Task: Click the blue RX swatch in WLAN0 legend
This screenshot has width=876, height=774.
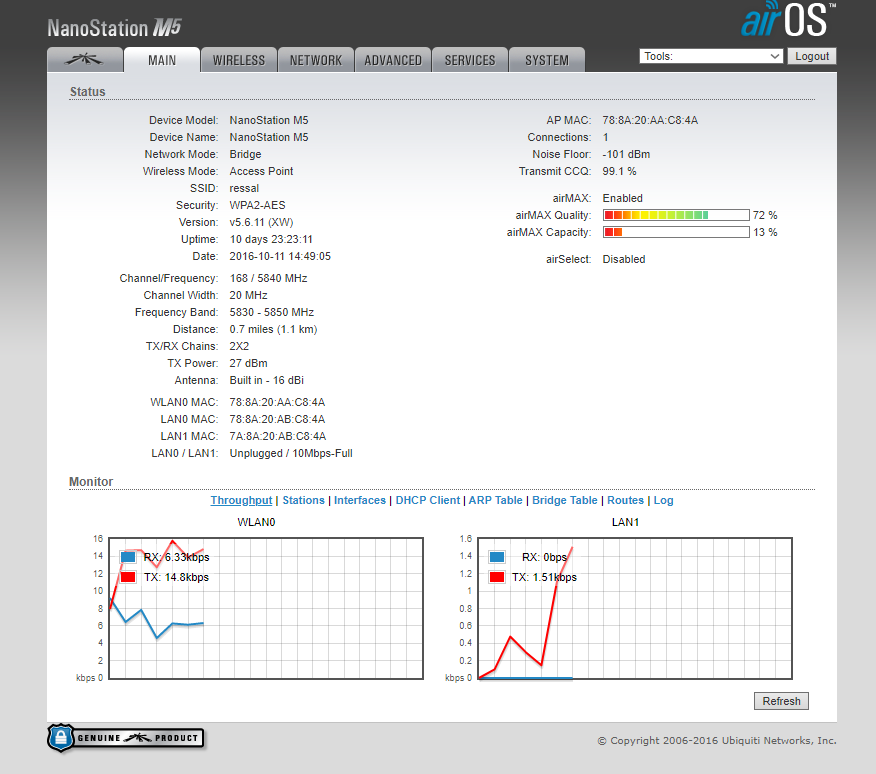Action: (x=128, y=557)
